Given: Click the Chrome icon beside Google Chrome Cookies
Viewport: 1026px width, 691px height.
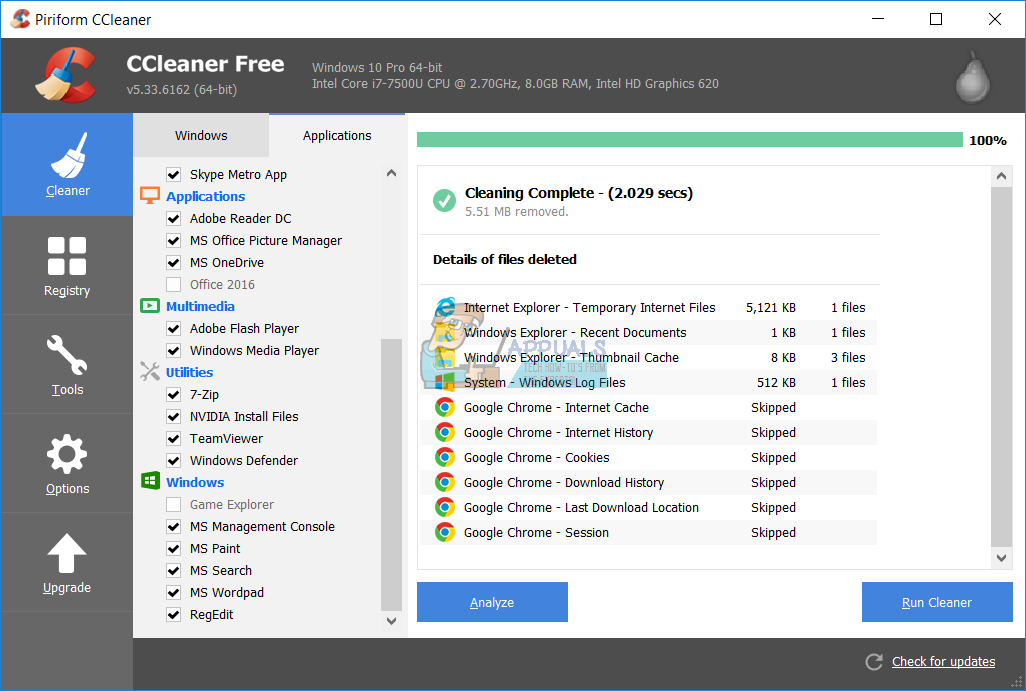Looking at the screenshot, I should coord(445,457).
